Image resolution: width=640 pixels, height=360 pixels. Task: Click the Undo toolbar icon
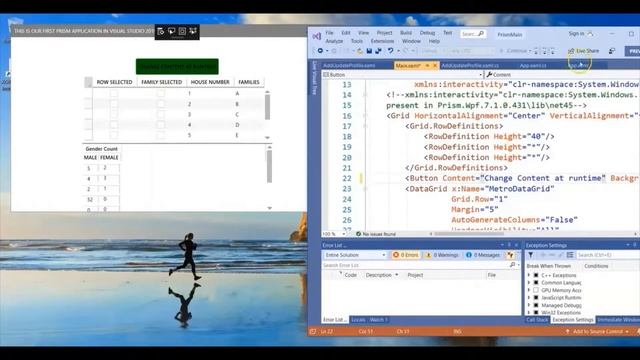[391, 51]
